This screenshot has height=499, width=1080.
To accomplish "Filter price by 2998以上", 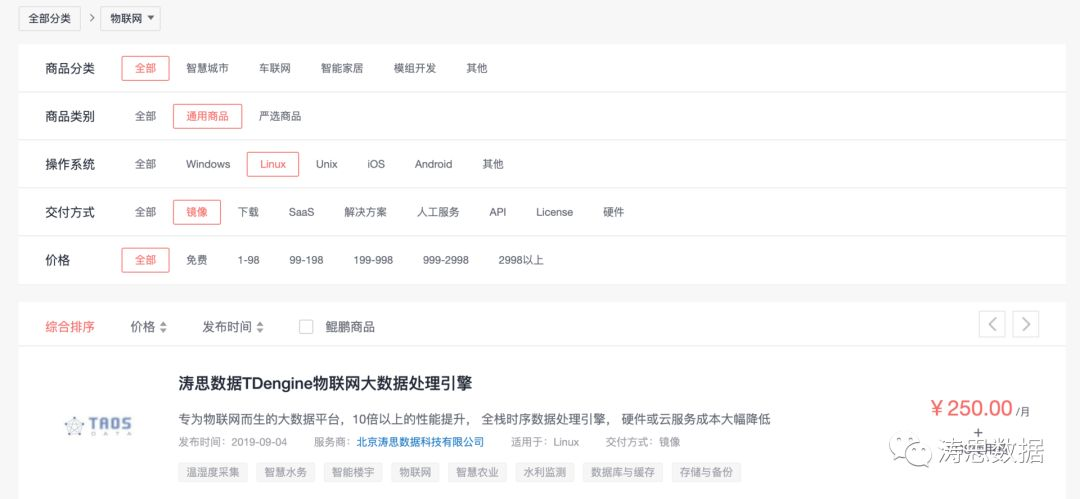I will coord(521,261).
